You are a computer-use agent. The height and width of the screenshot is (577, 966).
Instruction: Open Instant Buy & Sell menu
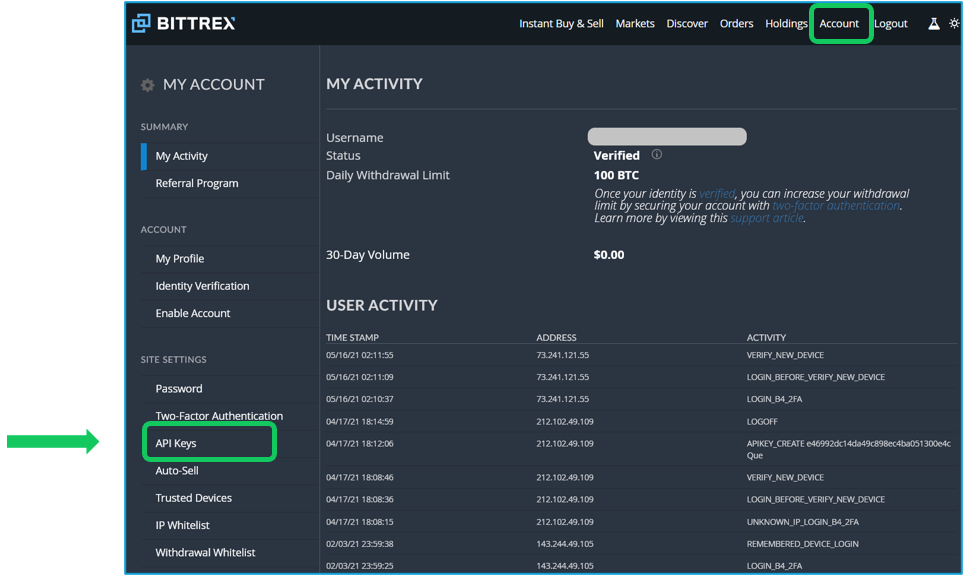coord(561,23)
